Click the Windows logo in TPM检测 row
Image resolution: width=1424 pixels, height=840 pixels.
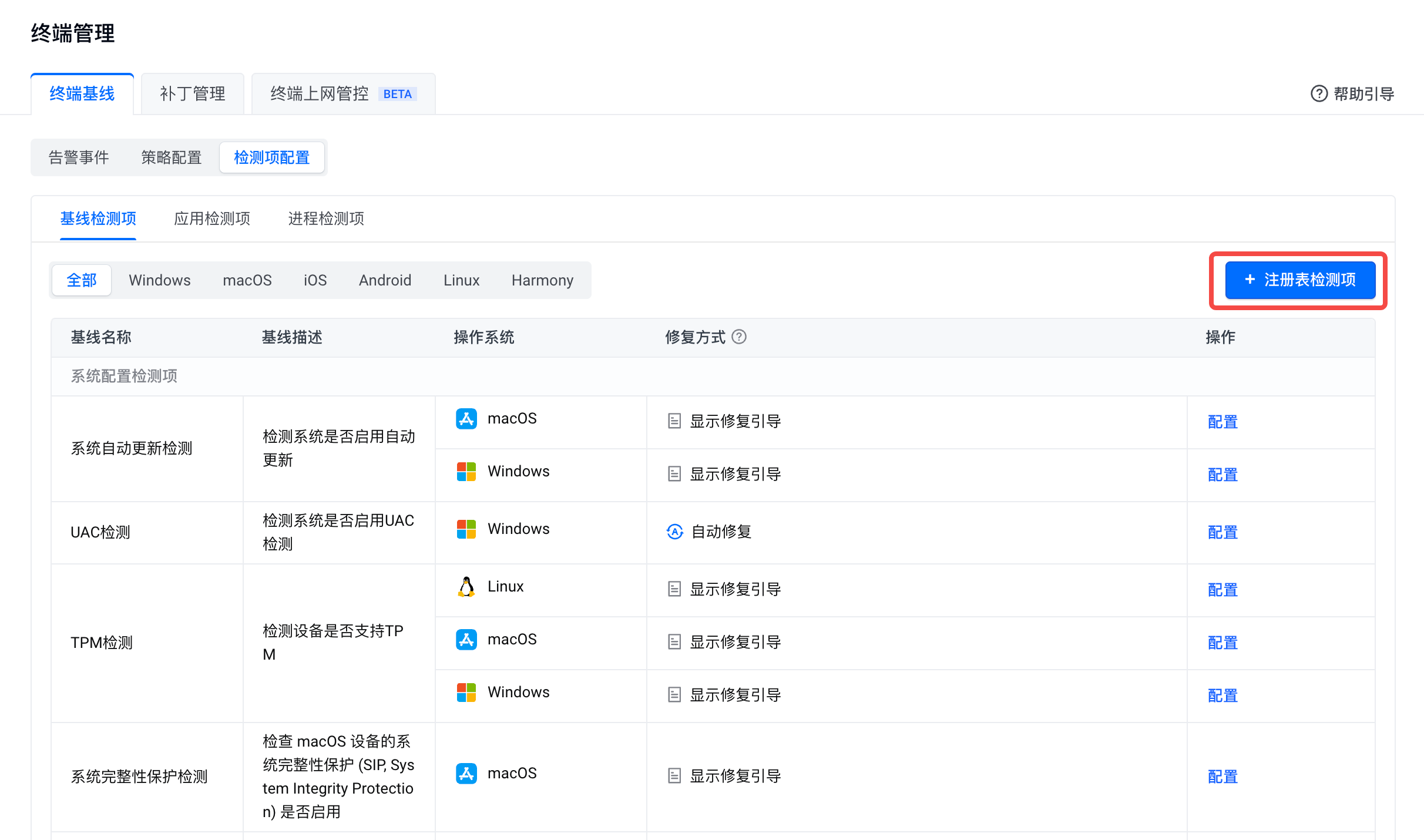pos(466,693)
